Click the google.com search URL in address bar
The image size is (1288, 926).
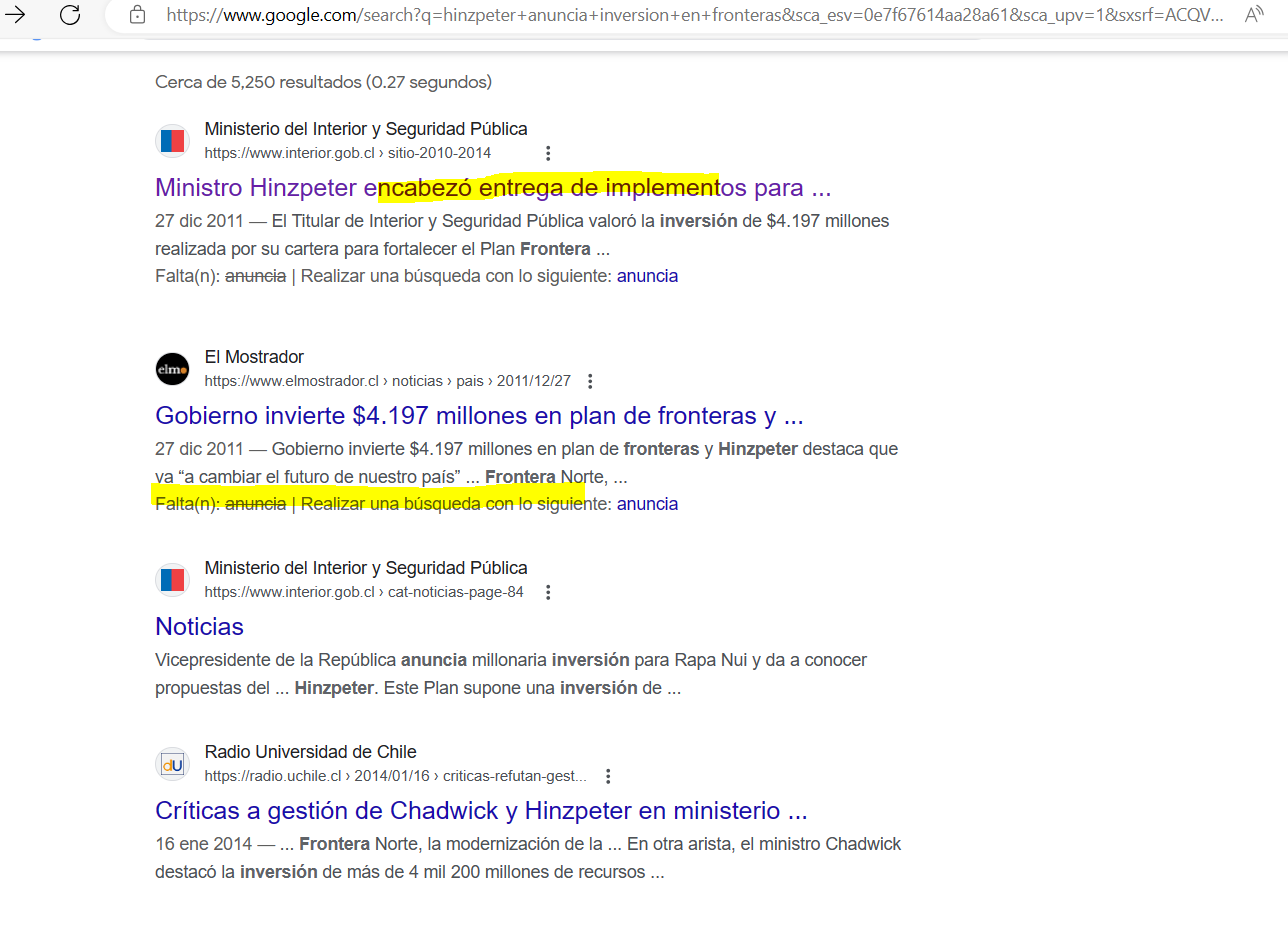point(695,15)
